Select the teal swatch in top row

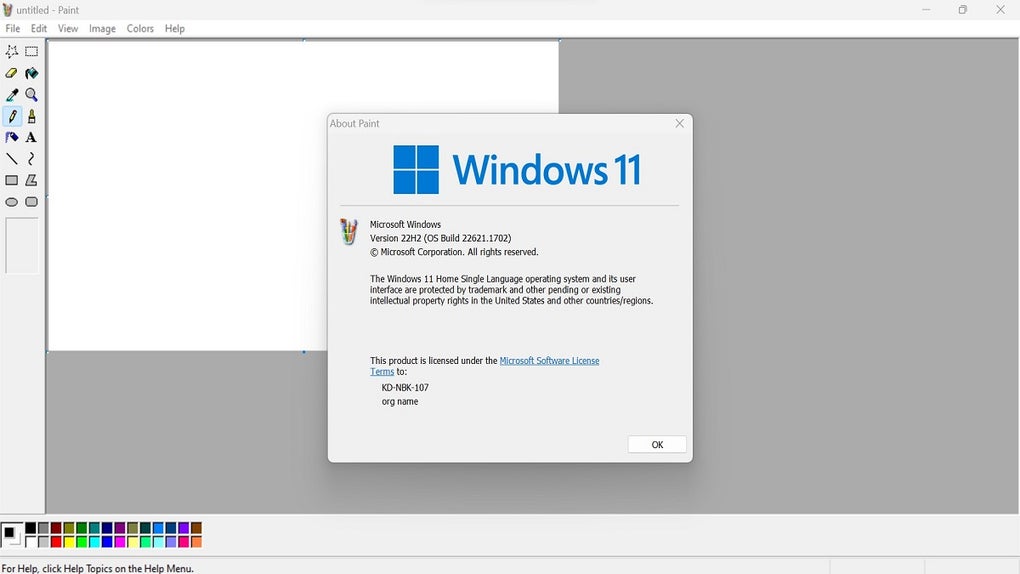pyautogui.click(x=94, y=528)
